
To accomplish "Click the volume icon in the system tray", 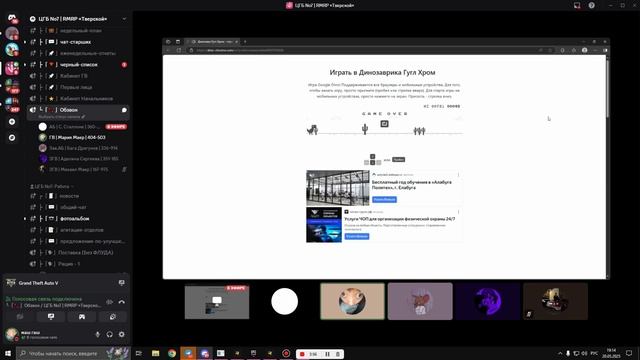I will (x=584, y=353).
